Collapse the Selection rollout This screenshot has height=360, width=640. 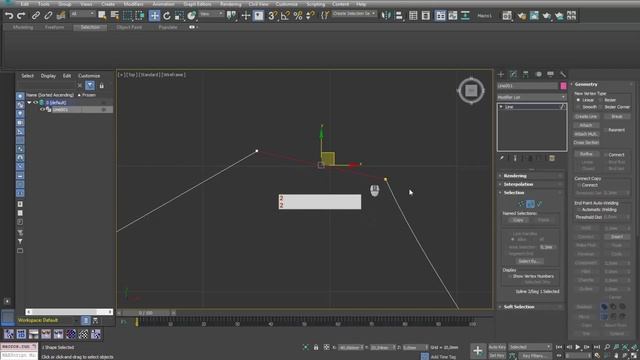click(531, 192)
